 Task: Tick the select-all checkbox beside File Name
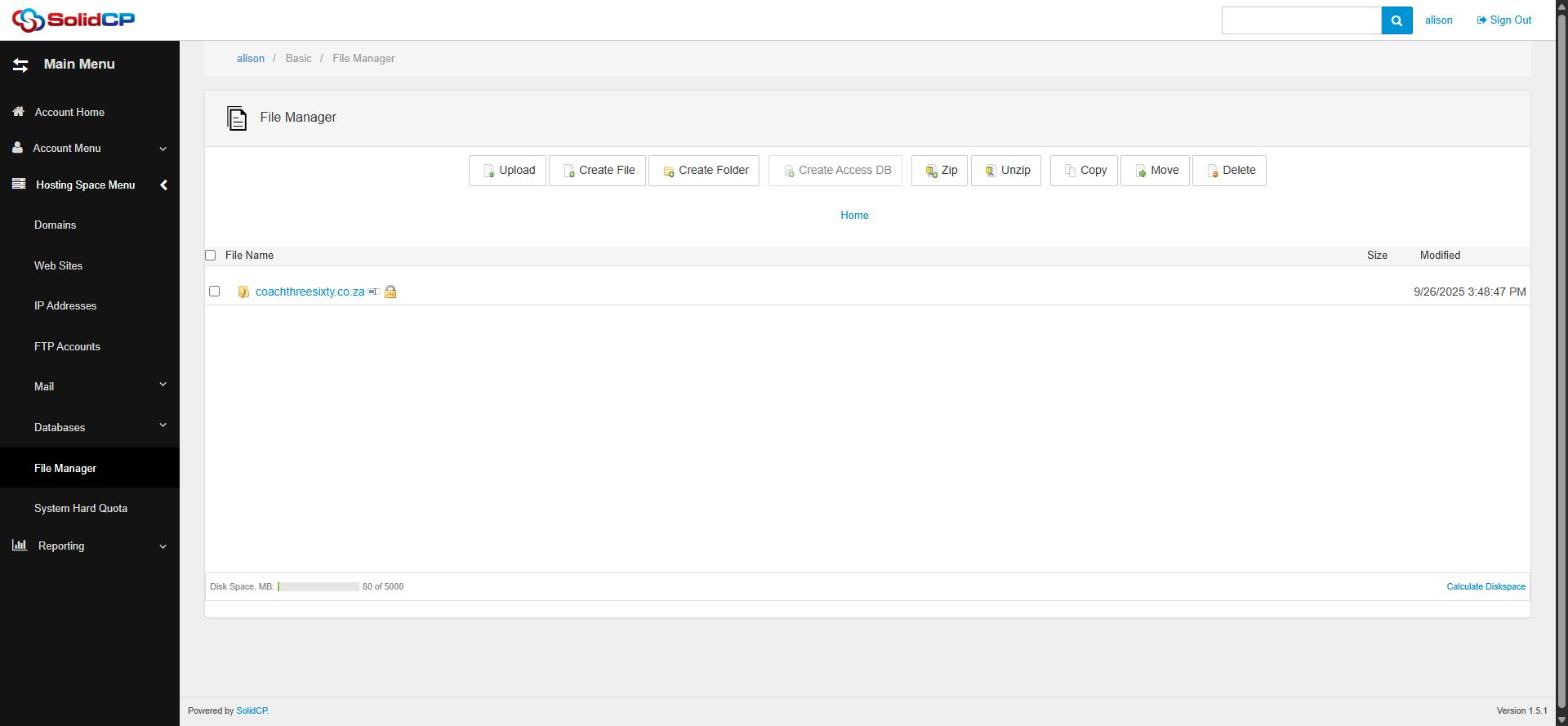(x=210, y=256)
